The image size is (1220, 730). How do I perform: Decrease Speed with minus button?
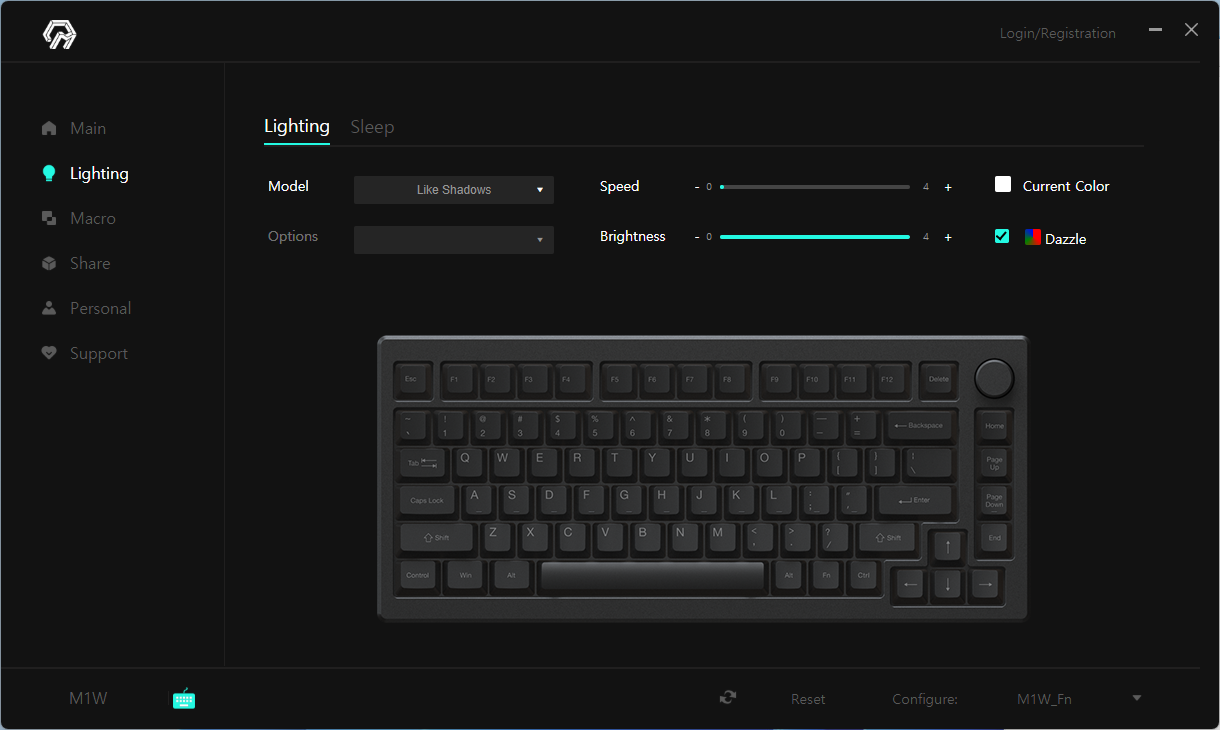[697, 187]
